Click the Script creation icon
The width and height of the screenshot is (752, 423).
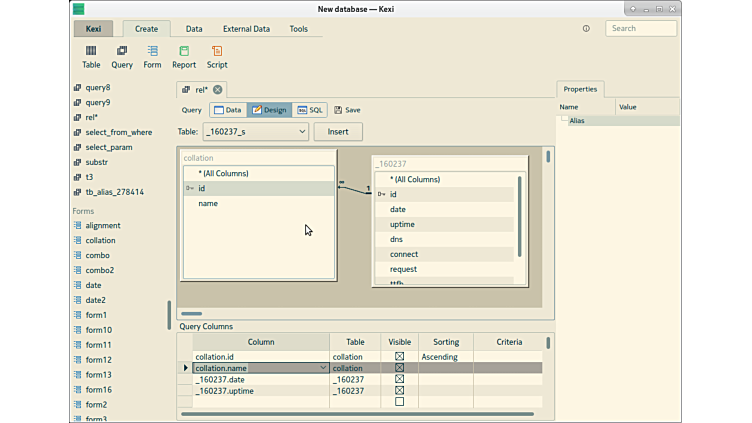pos(217,56)
